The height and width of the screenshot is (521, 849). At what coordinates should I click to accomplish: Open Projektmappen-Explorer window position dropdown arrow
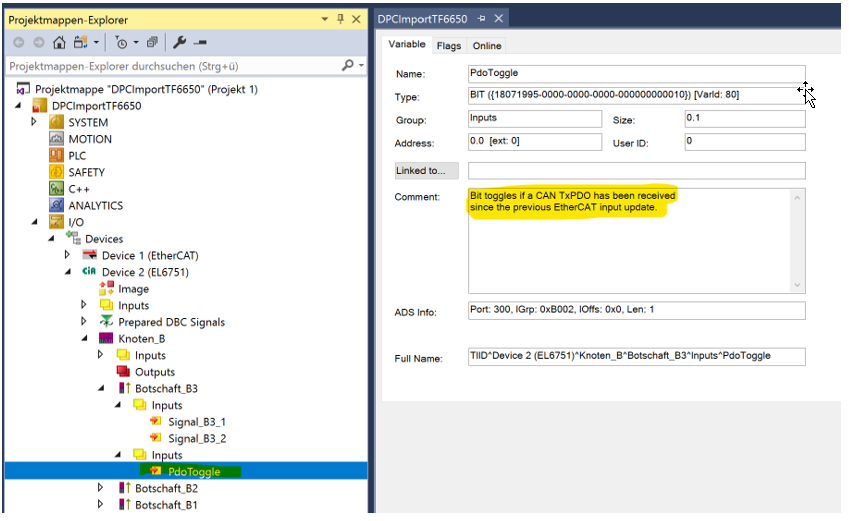(x=324, y=19)
